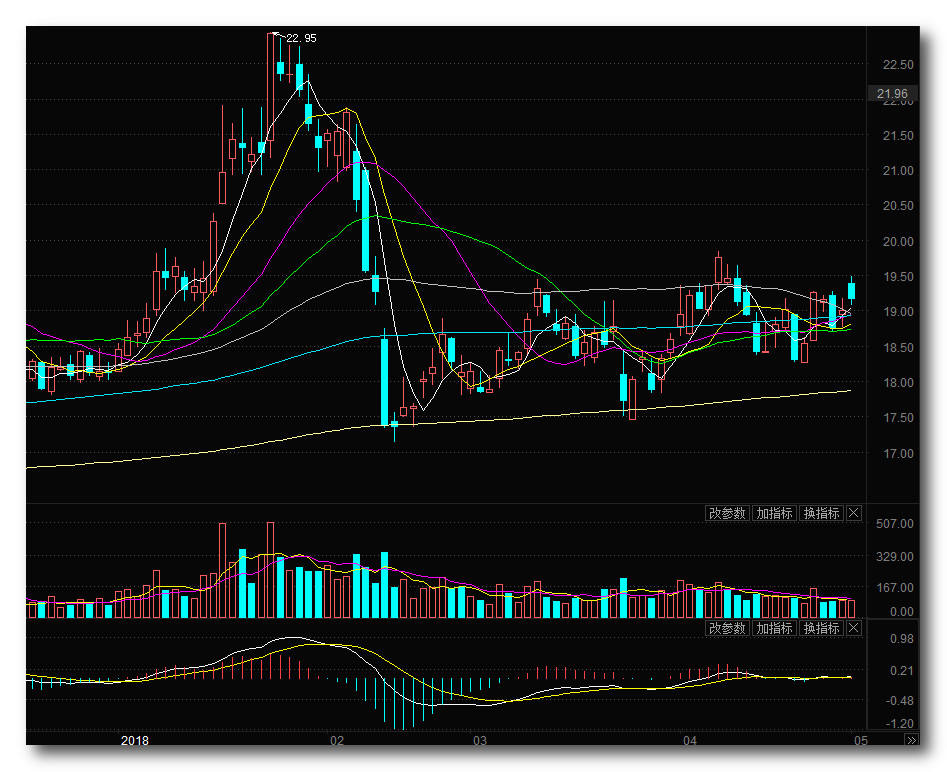Click 加指标 in the volume indicator panel

774,513
